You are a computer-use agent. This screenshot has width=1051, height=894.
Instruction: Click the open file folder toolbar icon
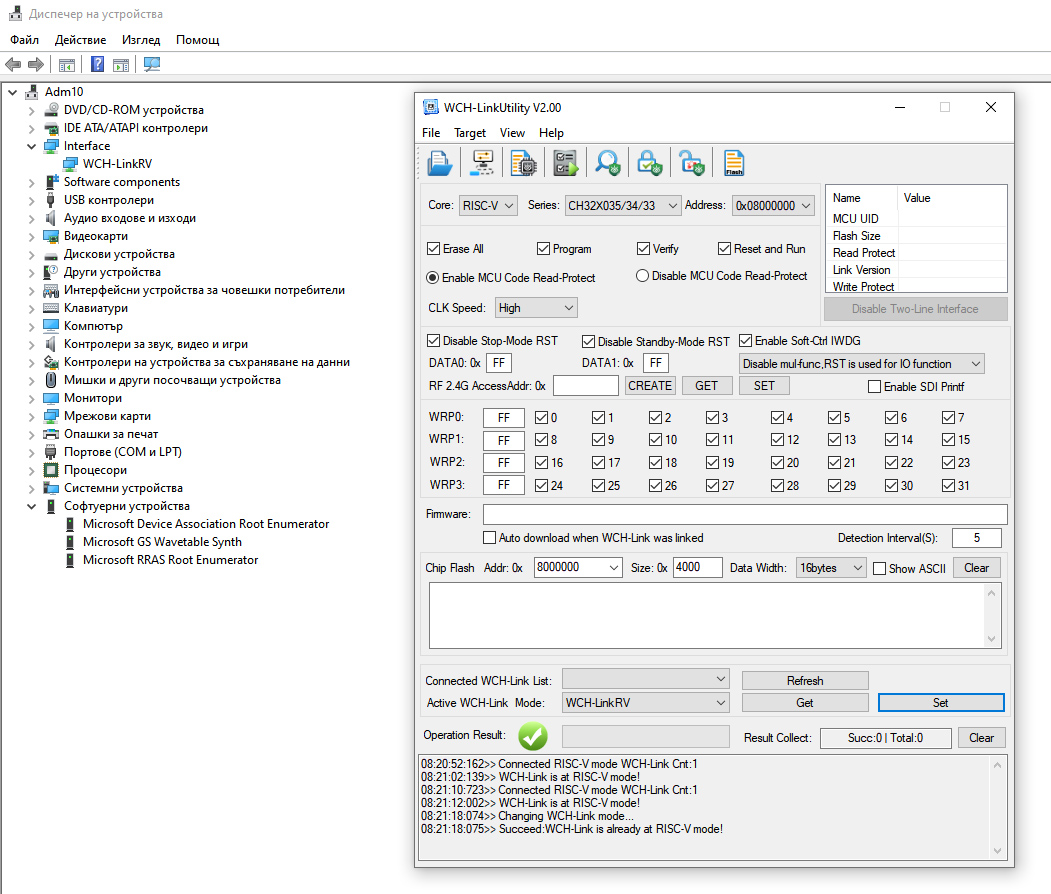[x=439, y=163]
